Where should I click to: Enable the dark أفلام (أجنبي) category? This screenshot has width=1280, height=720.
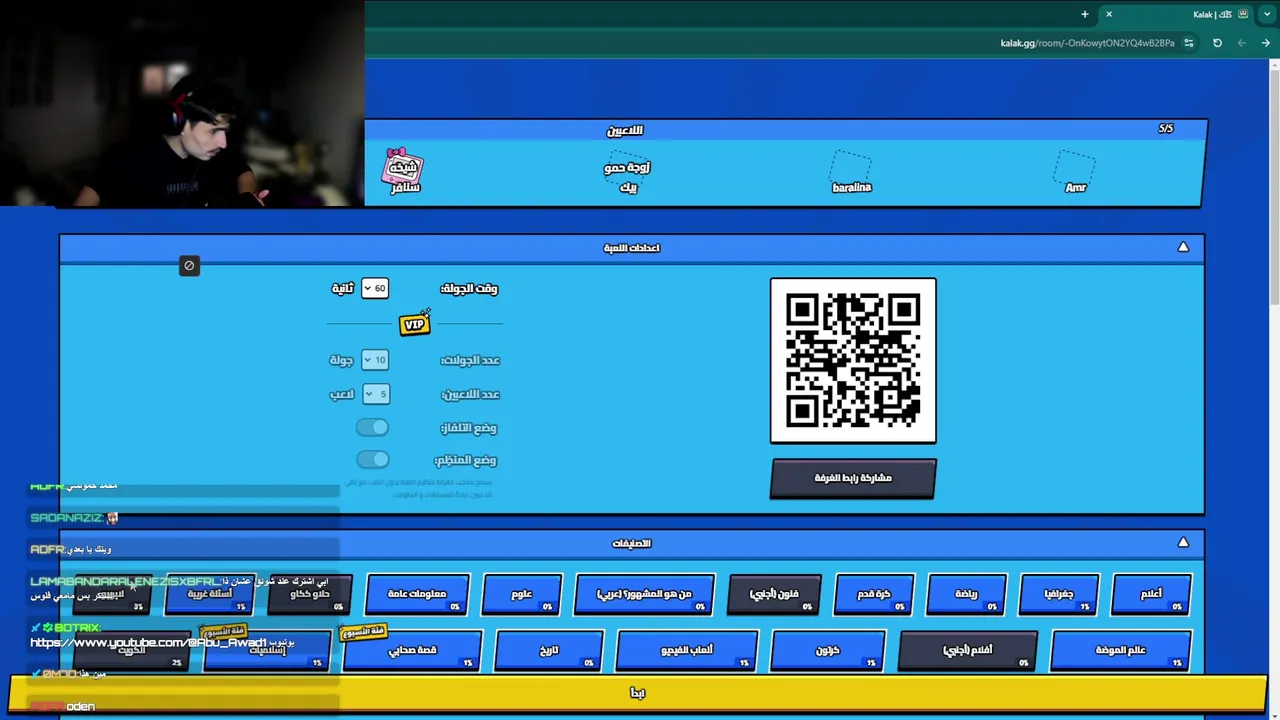coord(968,650)
